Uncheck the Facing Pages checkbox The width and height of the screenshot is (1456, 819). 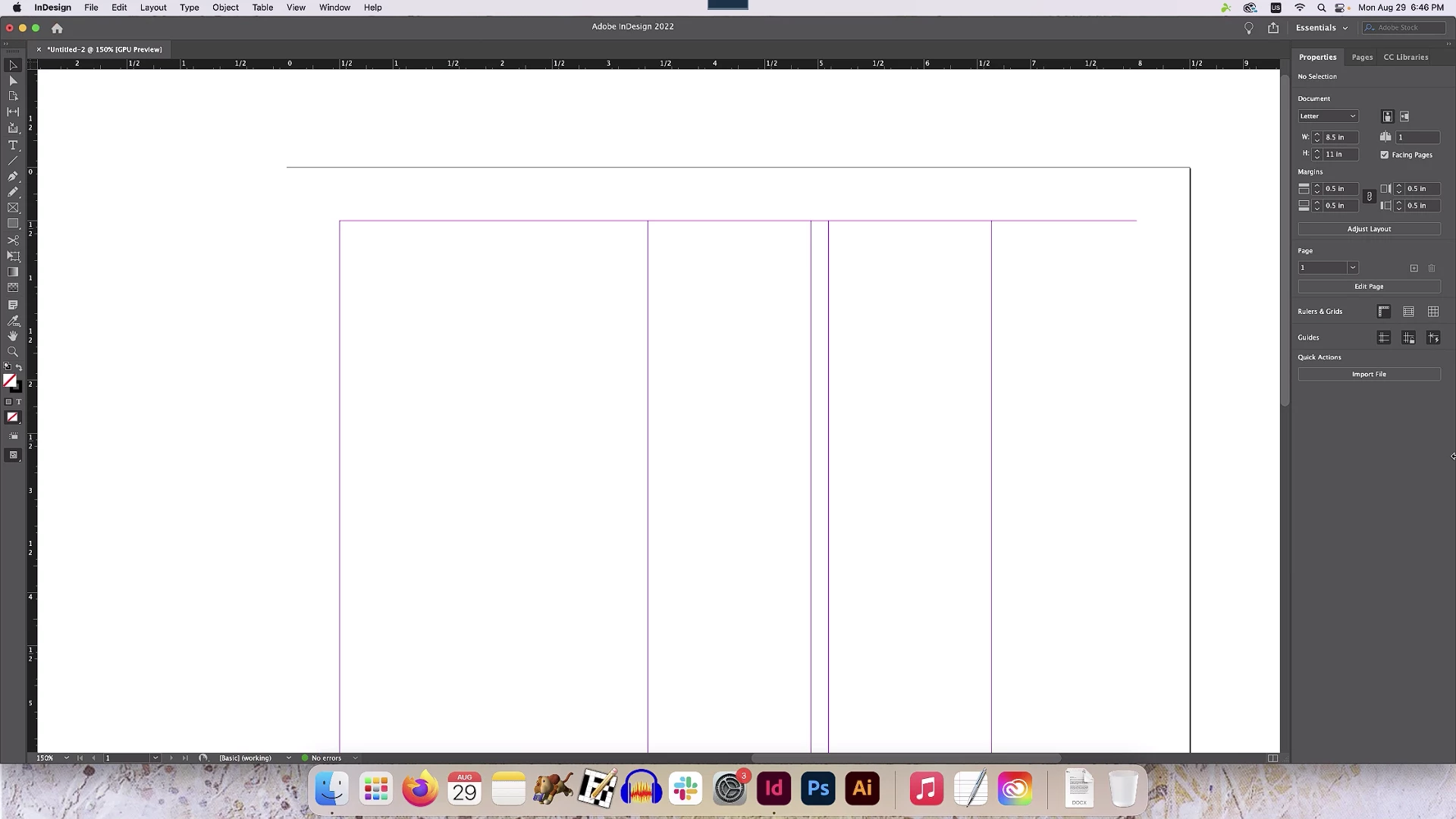1385,155
